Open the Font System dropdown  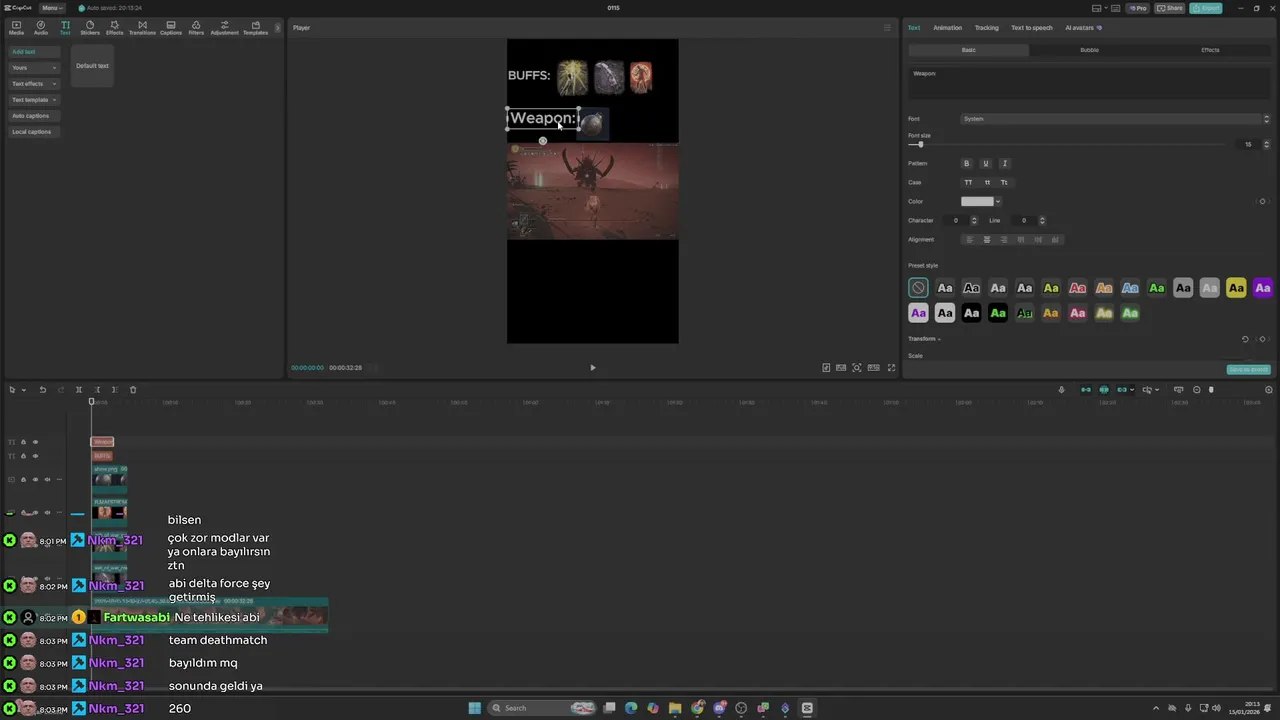pyautogui.click(x=1115, y=119)
